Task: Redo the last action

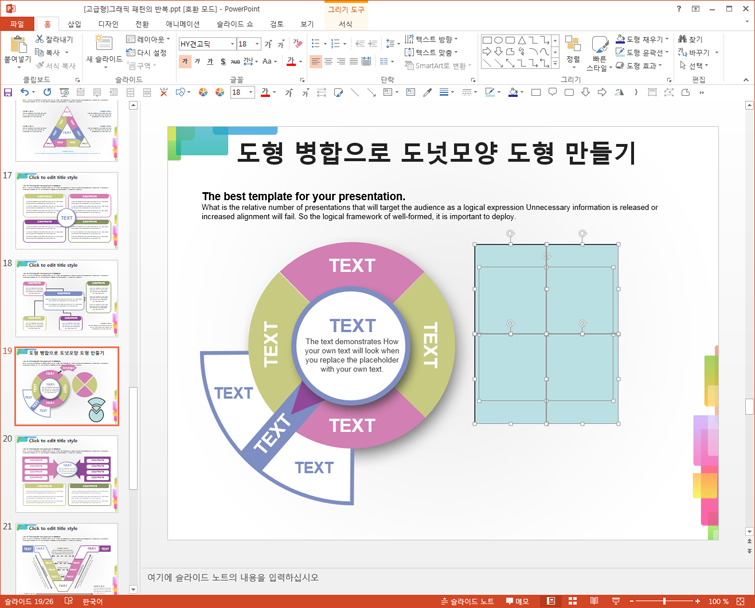Action: pos(47,92)
